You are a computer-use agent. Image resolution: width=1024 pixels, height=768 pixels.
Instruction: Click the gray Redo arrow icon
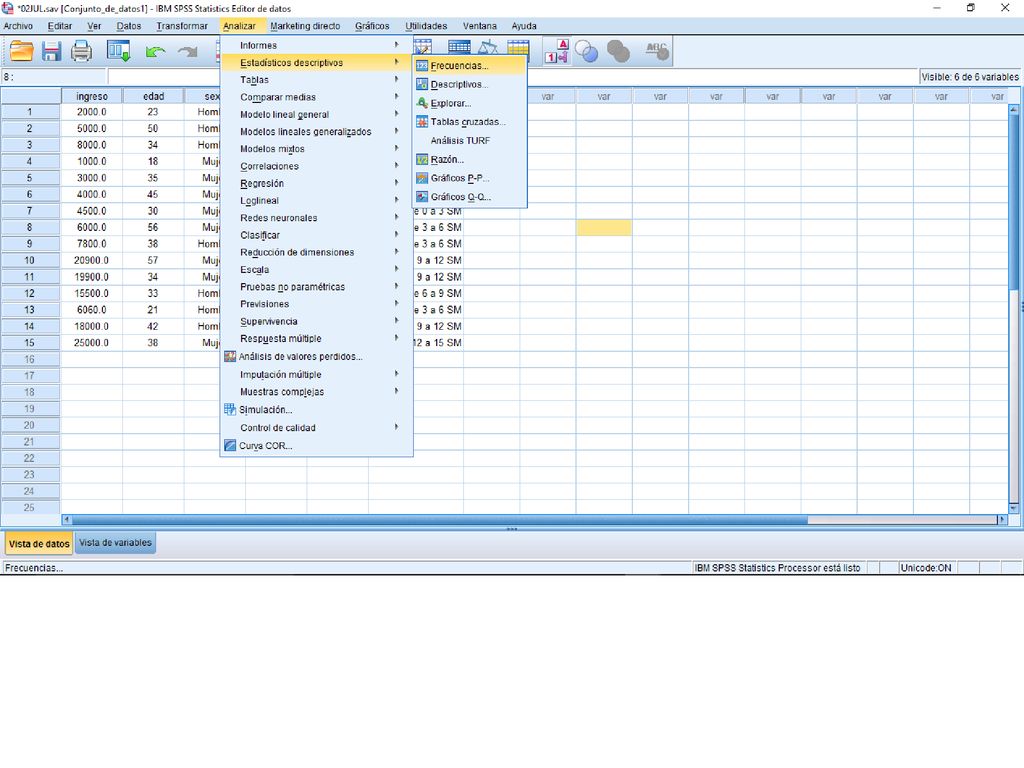[187, 51]
